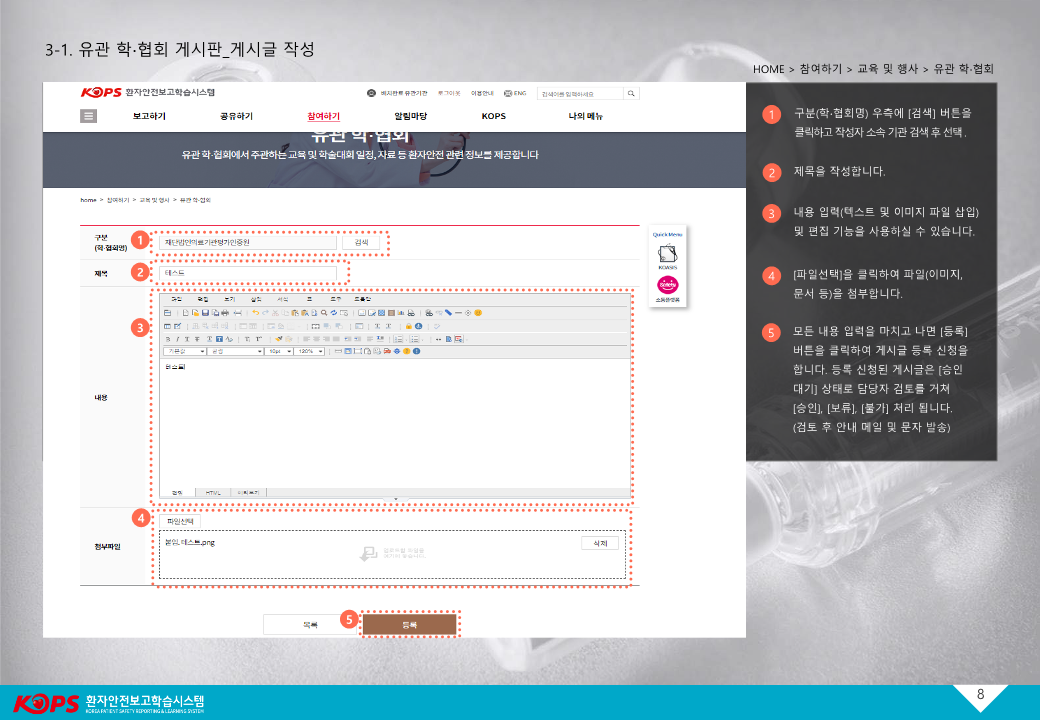Viewport: 1040px width, 720px height.
Task: Click the 검색 button beside 구분 field
Action: click(x=361, y=242)
